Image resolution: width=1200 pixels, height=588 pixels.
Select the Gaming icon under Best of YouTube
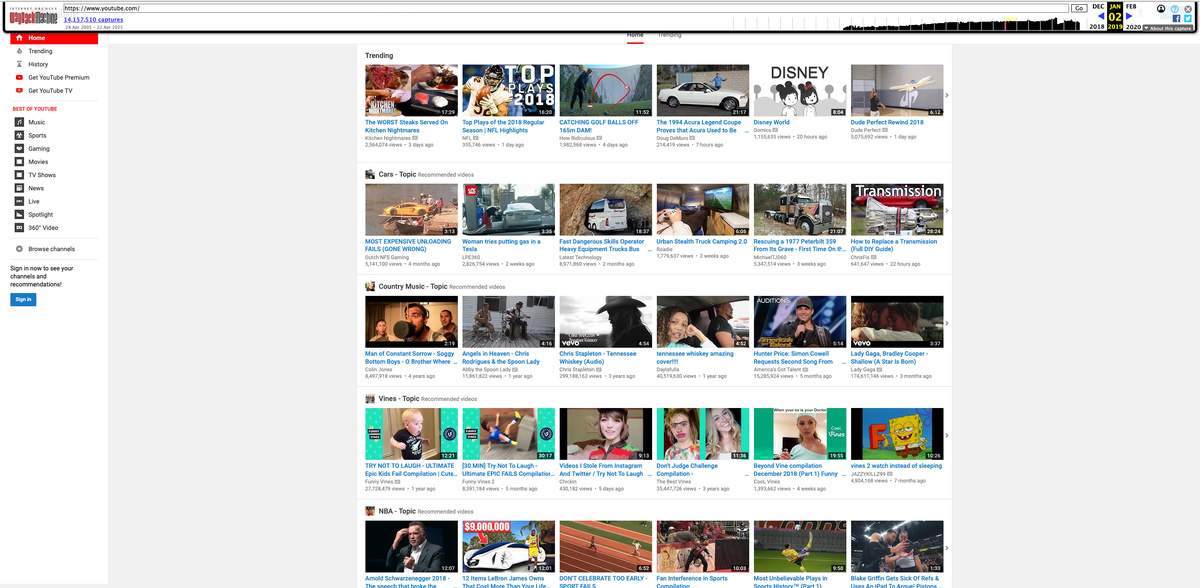pos(19,148)
